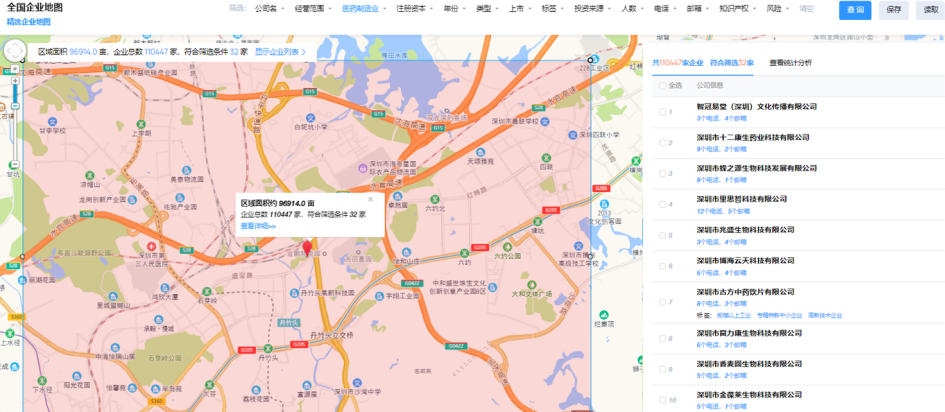Click the map pan compass control
Image resolution: width=945 pixels, height=412 pixels.
[16, 52]
